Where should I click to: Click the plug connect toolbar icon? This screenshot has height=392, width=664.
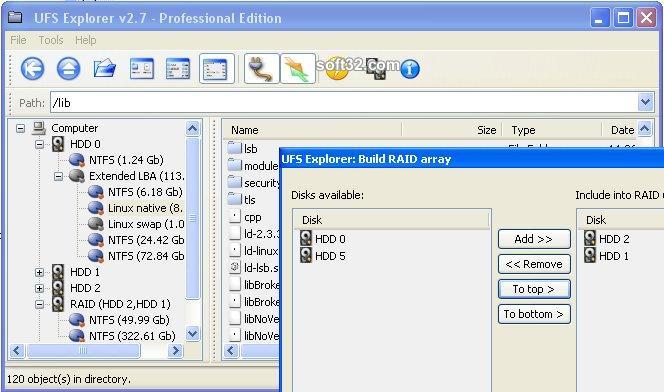click(262, 69)
